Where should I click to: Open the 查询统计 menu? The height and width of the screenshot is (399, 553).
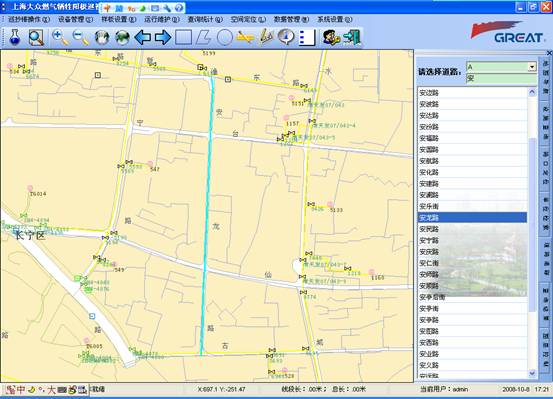pos(205,19)
